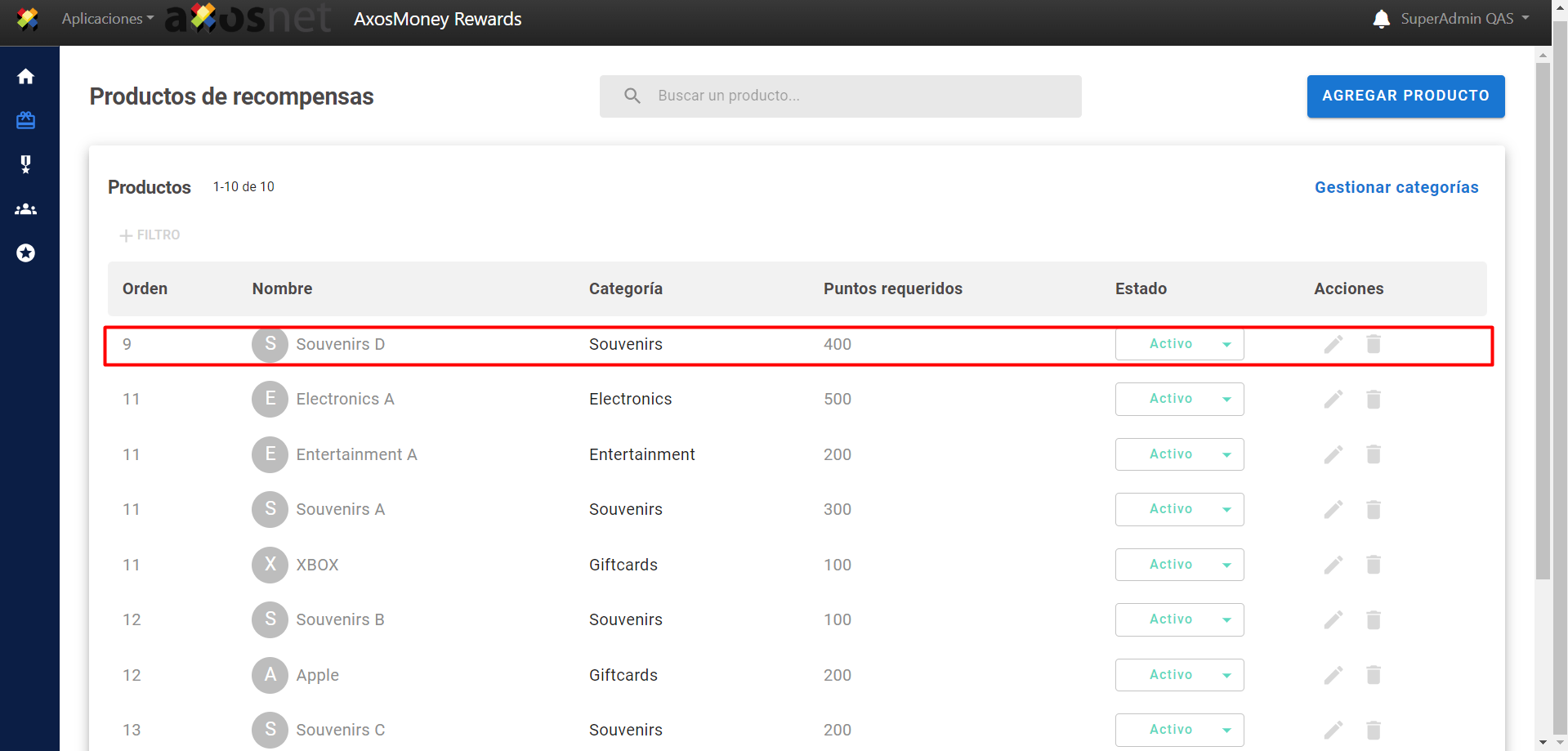Open notifications bell icon

click(x=1381, y=19)
